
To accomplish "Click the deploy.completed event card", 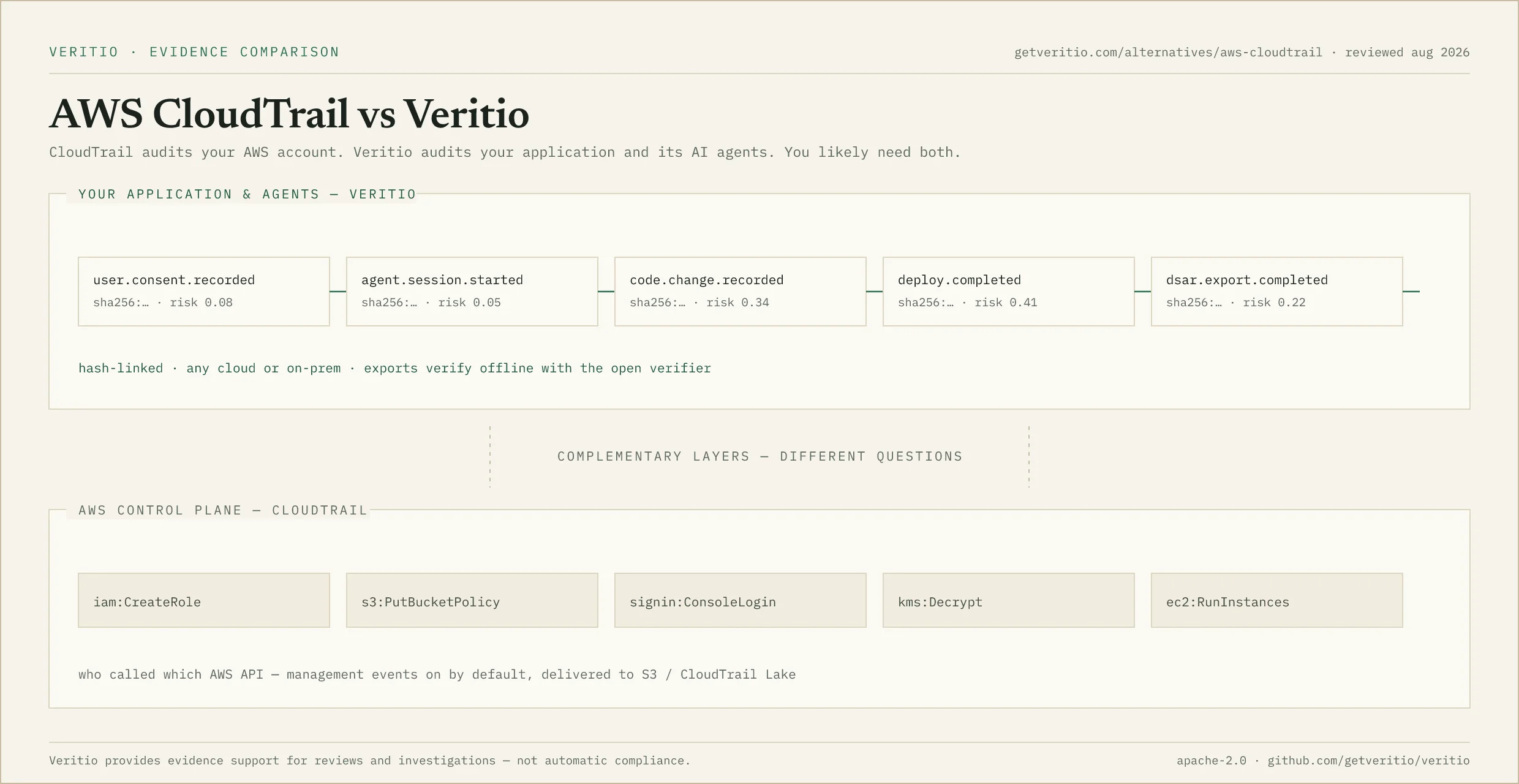I will [x=1009, y=292].
